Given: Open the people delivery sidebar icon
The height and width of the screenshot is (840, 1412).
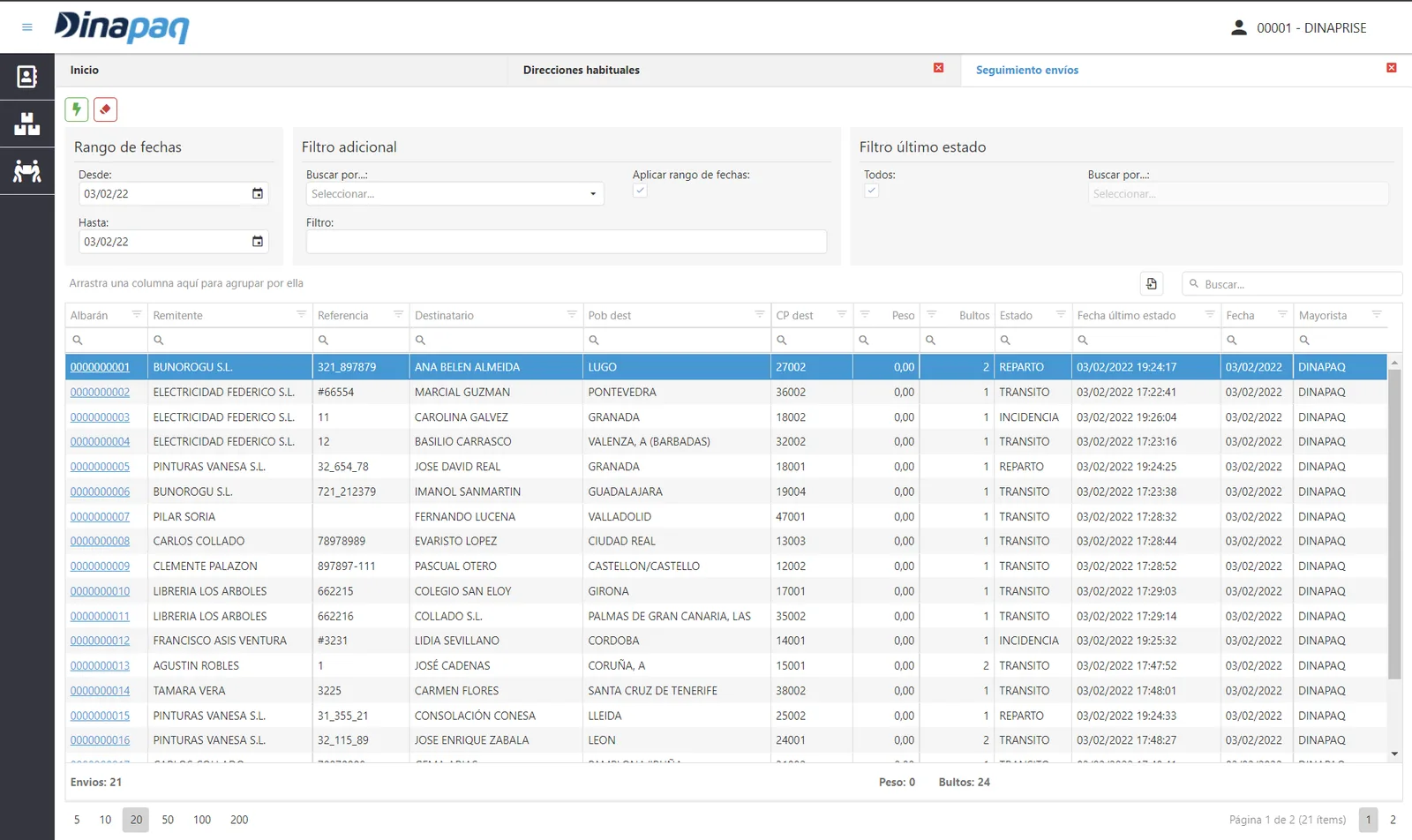Looking at the screenshot, I should pyautogui.click(x=27, y=170).
